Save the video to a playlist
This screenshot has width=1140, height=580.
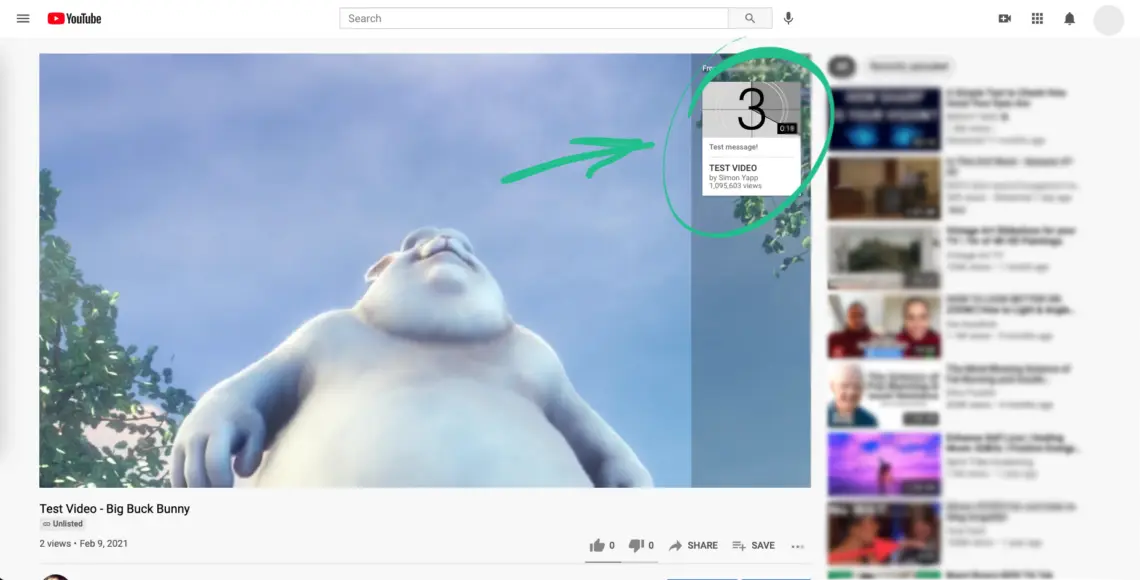753,545
